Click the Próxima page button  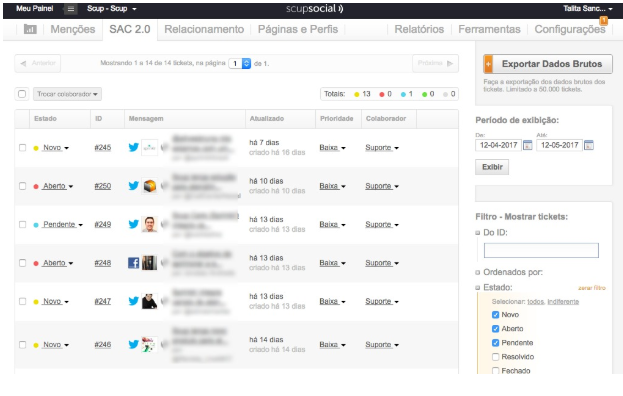pyautogui.click(x=435, y=63)
